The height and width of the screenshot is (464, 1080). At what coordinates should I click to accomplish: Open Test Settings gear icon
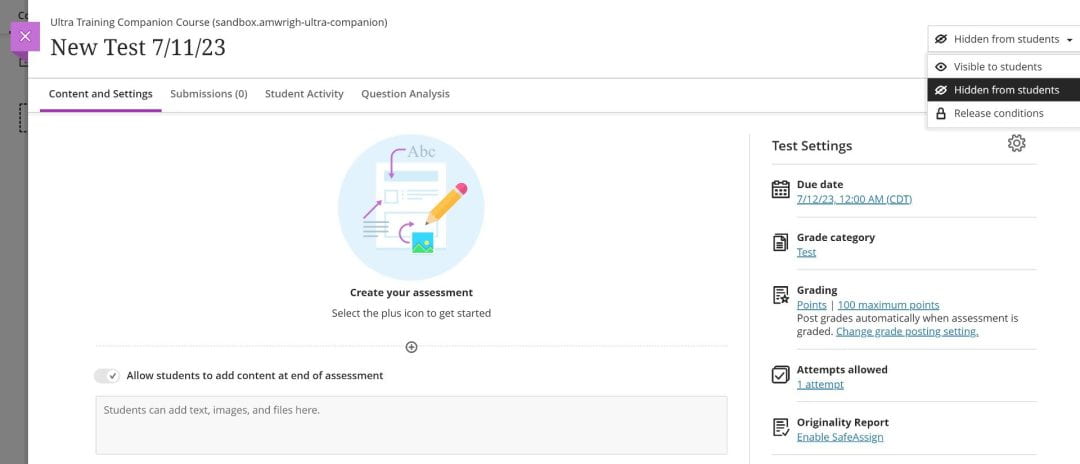1016,143
